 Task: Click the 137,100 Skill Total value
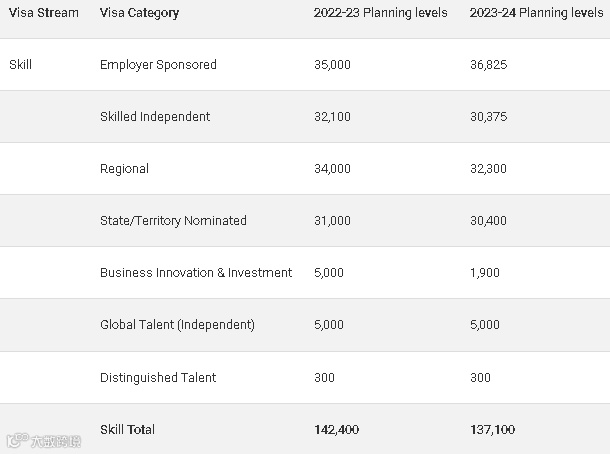[x=492, y=430]
